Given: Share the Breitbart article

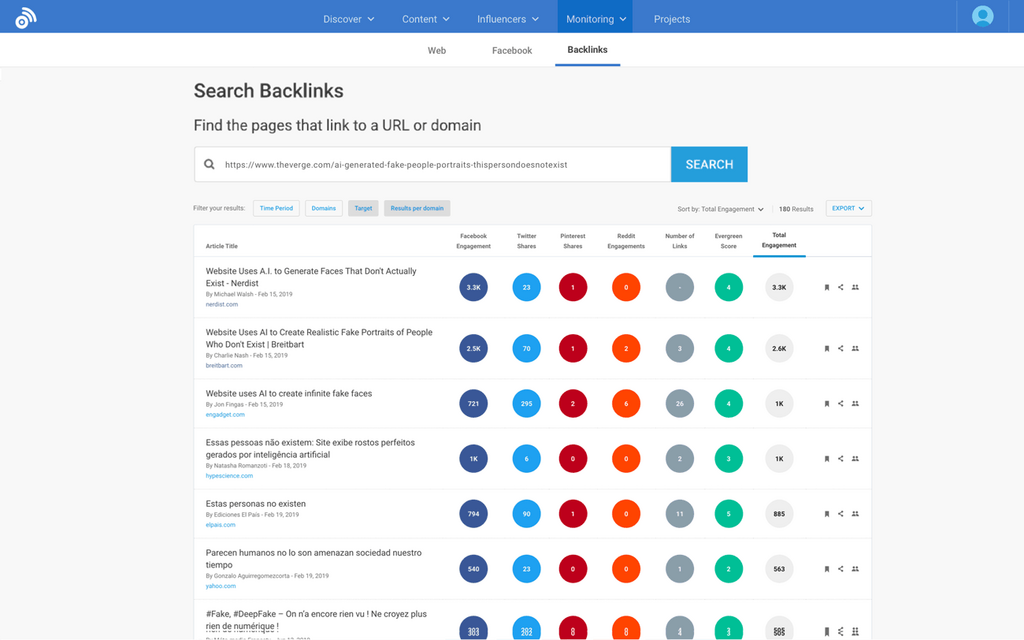Looking at the screenshot, I should pos(841,349).
